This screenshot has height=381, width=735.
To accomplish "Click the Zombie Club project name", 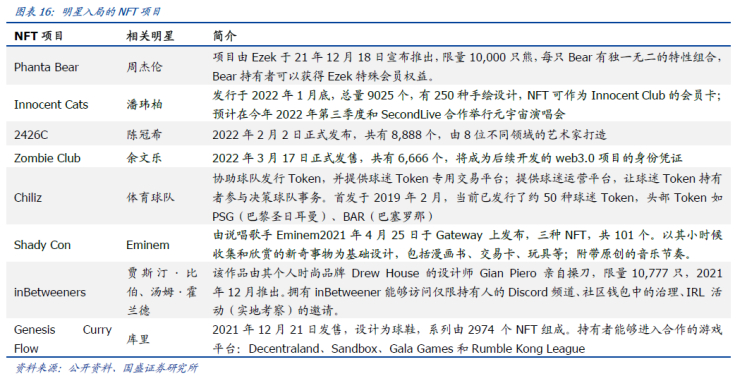I will coord(47,158).
